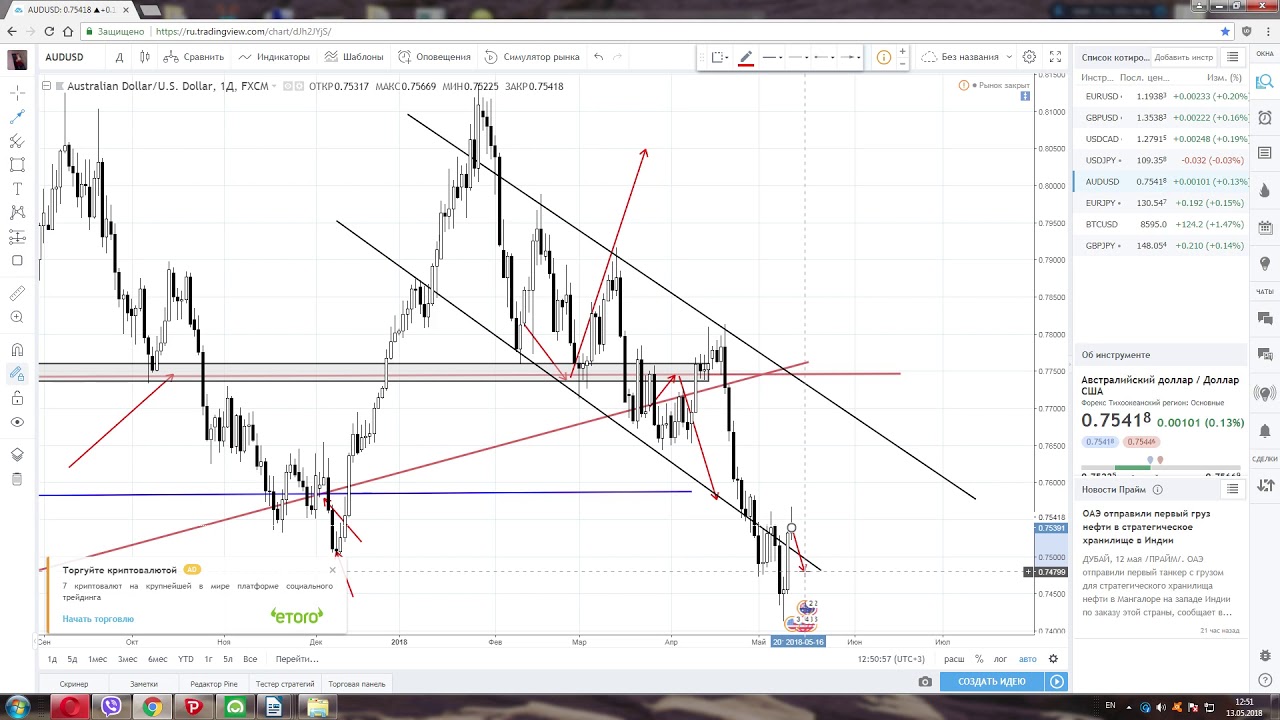The height and width of the screenshot is (720, 1280).
Task: Select the ruler measure tool
Action: point(17,293)
